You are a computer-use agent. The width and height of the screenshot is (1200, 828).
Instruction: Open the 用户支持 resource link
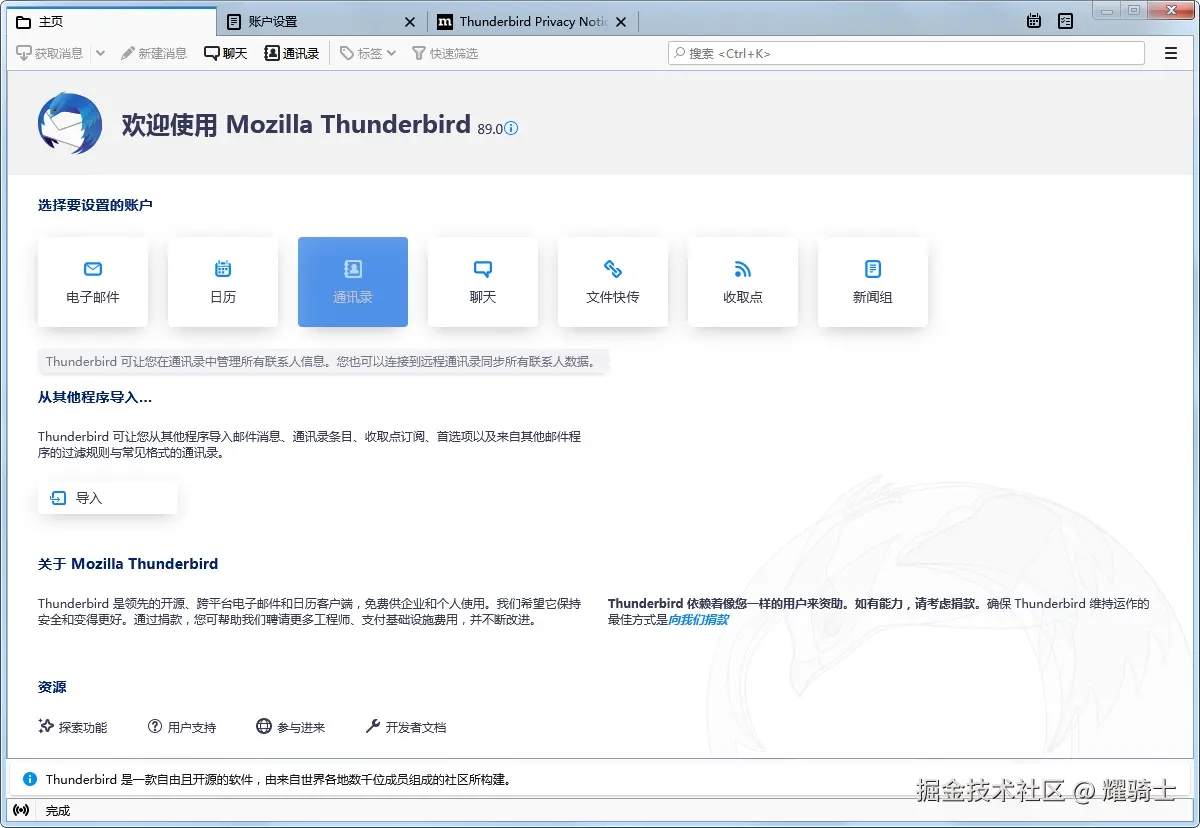click(182, 727)
